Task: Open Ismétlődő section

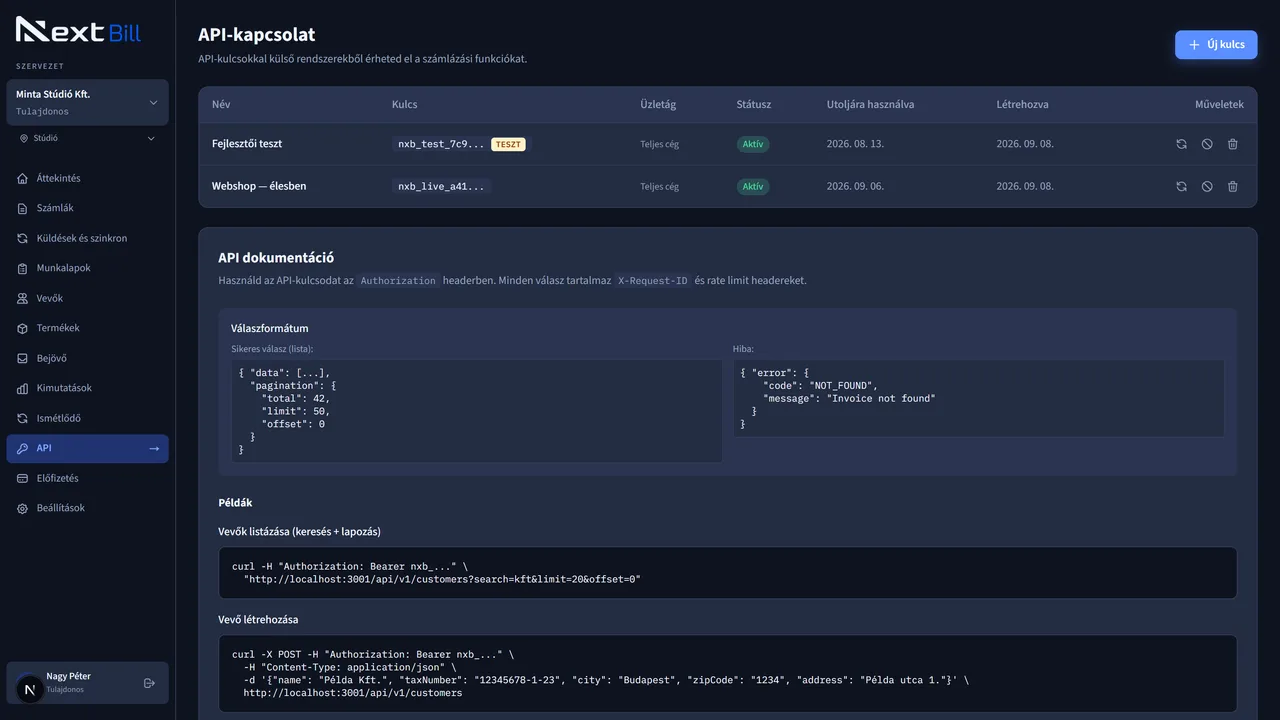Action: point(88,418)
